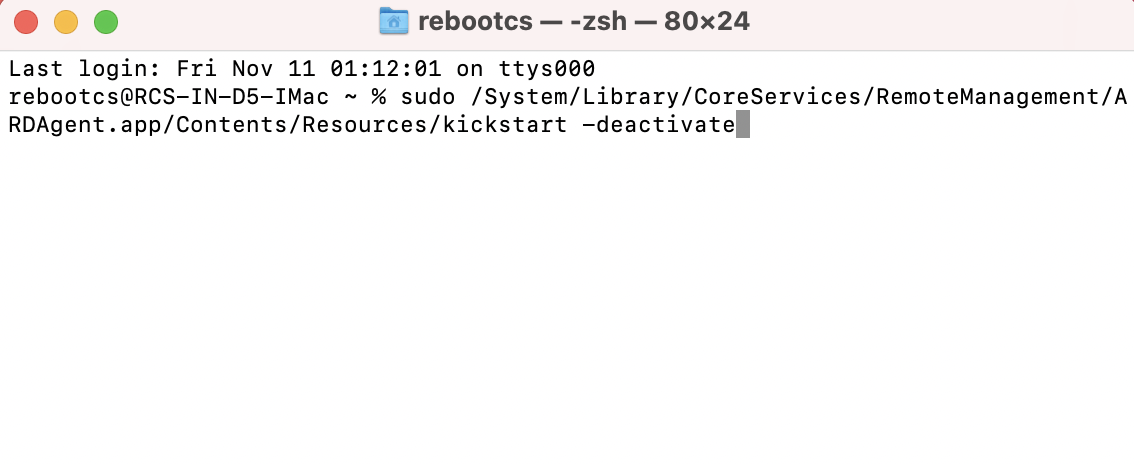Click the "%" prompt symbol

(x=379, y=97)
